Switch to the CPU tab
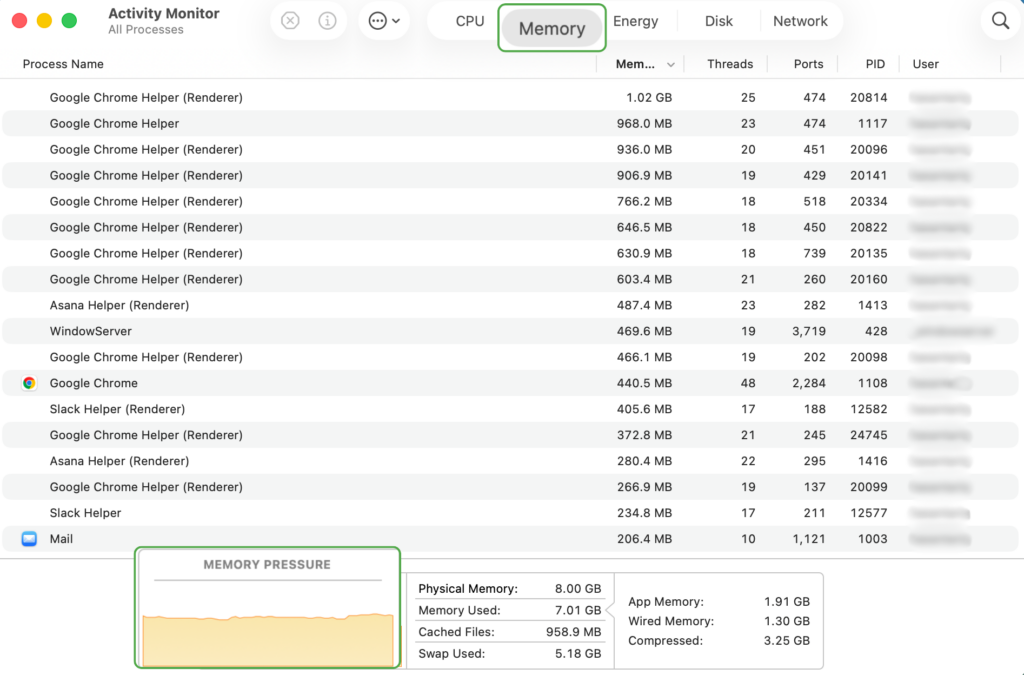The height and width of the screenshot is (675, 1024). click(470, 21)
